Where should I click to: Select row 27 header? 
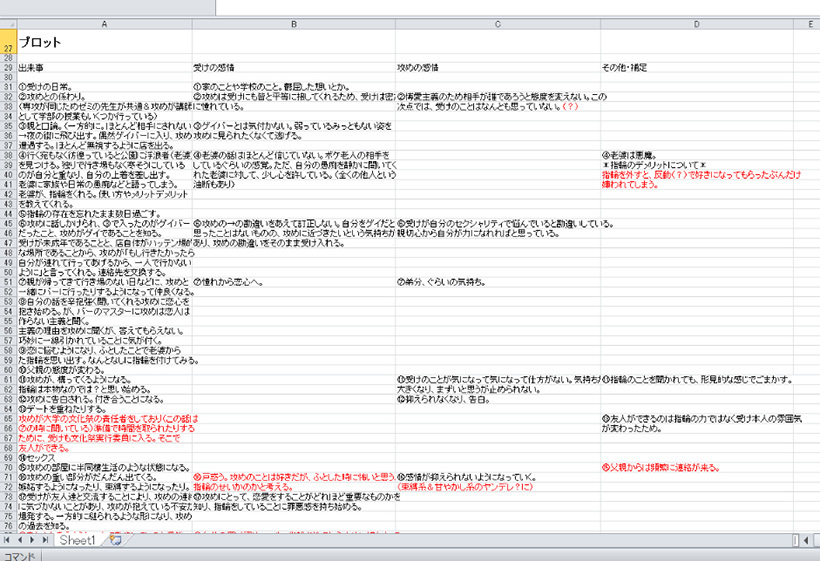click(x=8, y=41)
